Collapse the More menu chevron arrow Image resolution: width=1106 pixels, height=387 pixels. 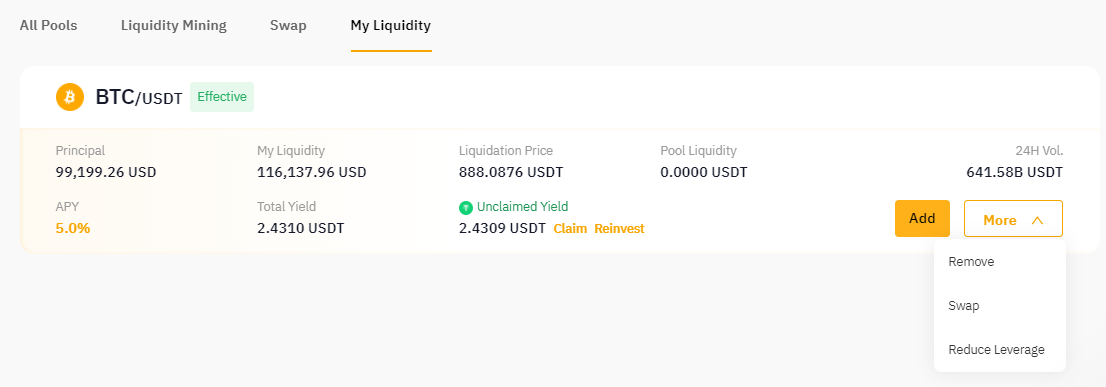(1037, 221)
